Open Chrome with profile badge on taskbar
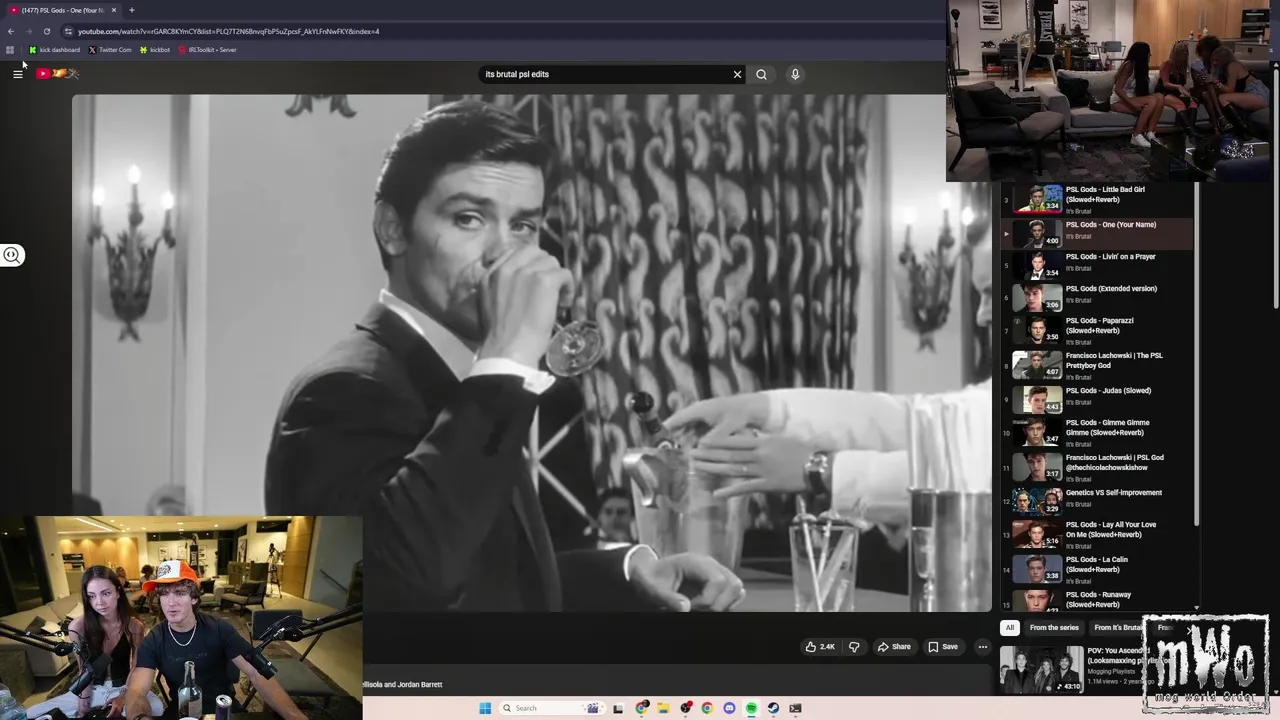The width and height of the screenshot is (1280, 720). pyautogui.click(x=641, y=708)
